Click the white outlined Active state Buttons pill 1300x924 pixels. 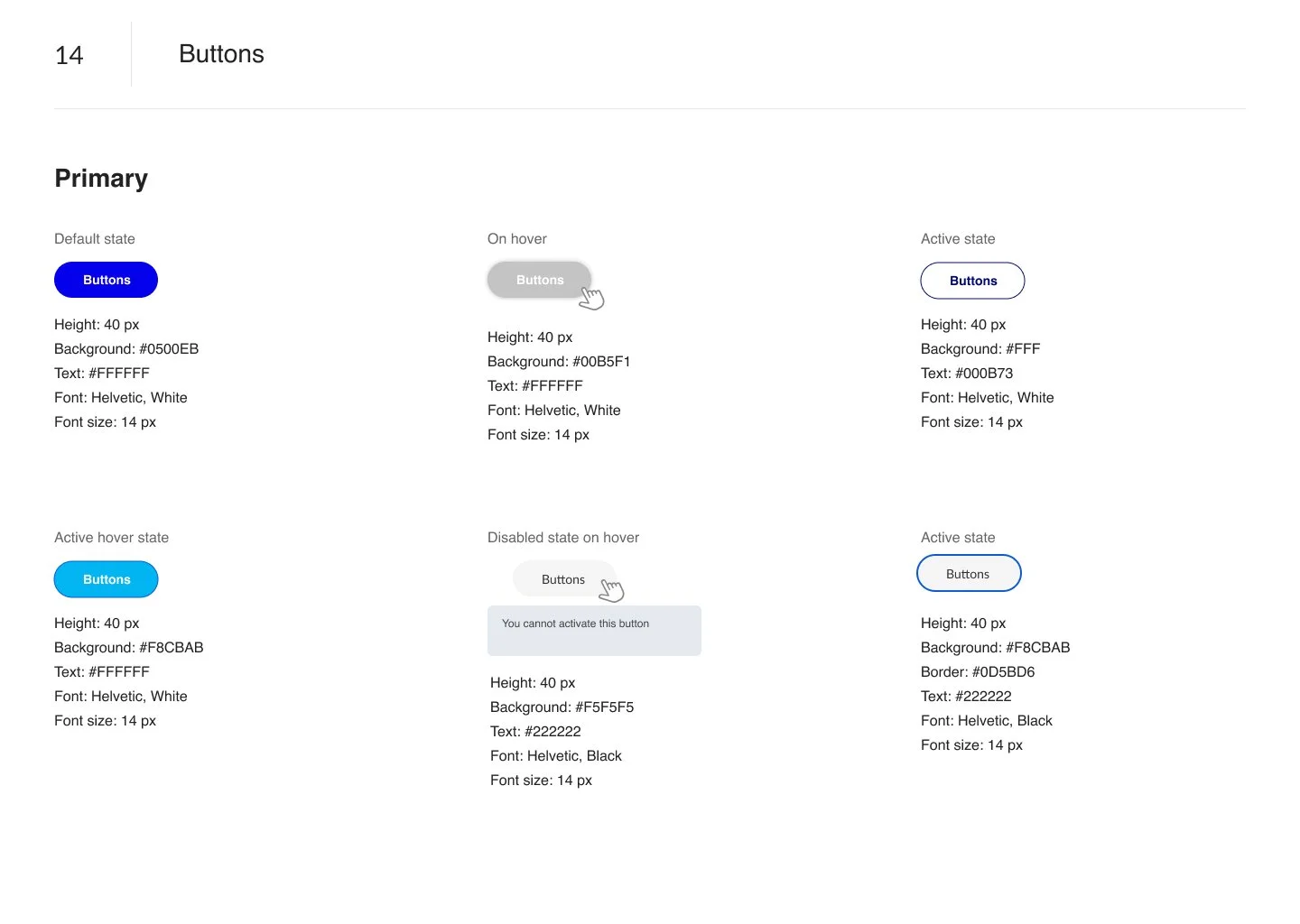pos(972,281)
